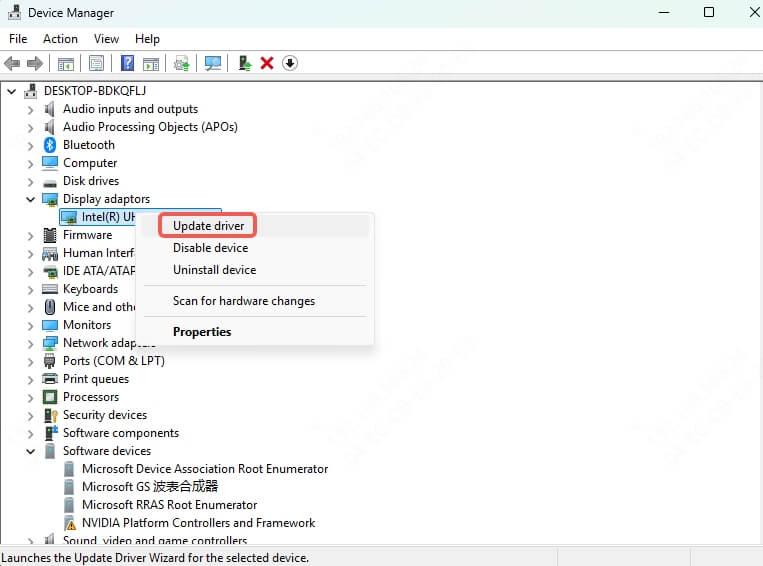Expand the Security devices chevron
Image resolution: width=763 pixels, height=566 pixels.
pyautogui.click(x=31, y=416)
